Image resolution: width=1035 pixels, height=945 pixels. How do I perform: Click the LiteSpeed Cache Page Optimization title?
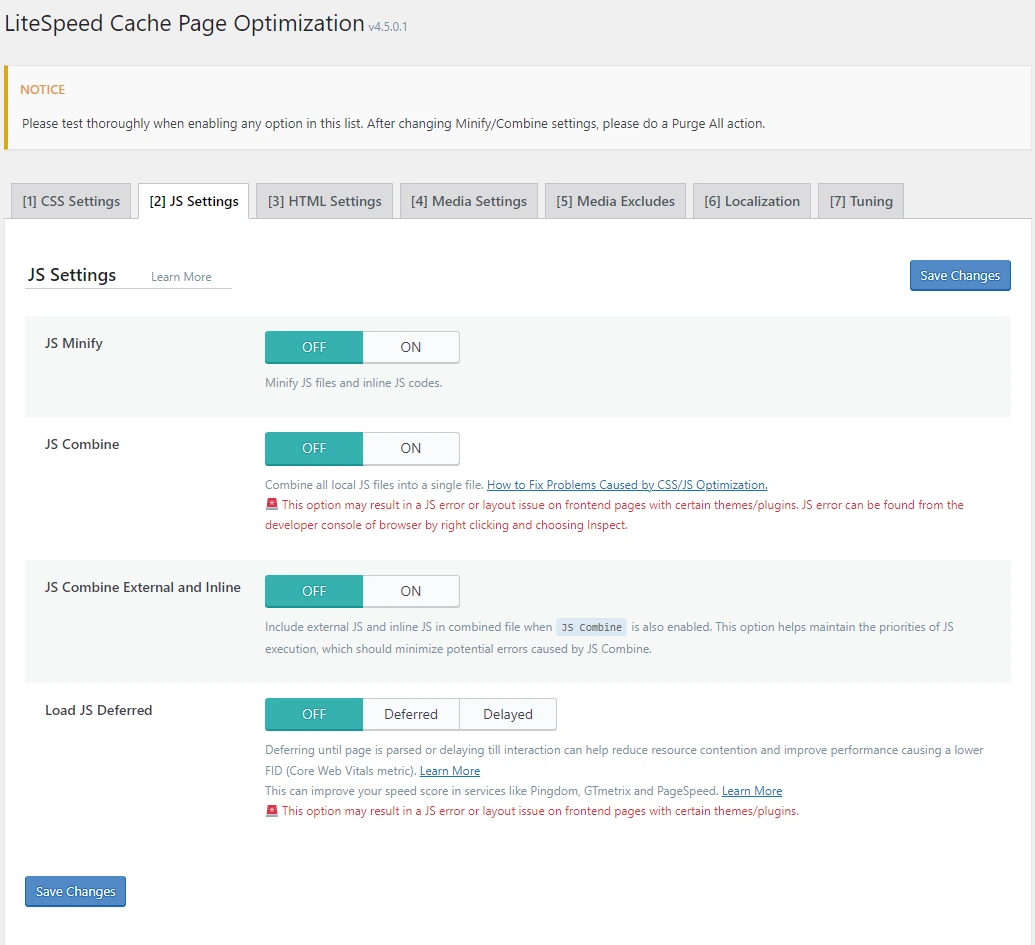click(x=184, y=24)
